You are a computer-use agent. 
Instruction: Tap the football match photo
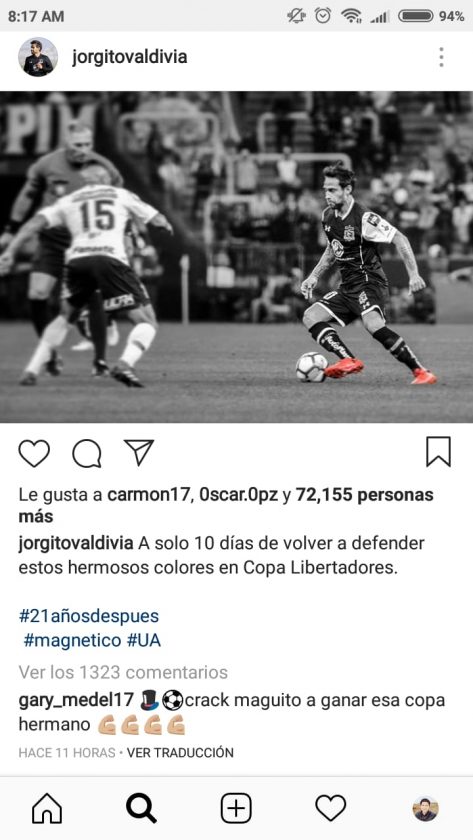pos(236,257)
